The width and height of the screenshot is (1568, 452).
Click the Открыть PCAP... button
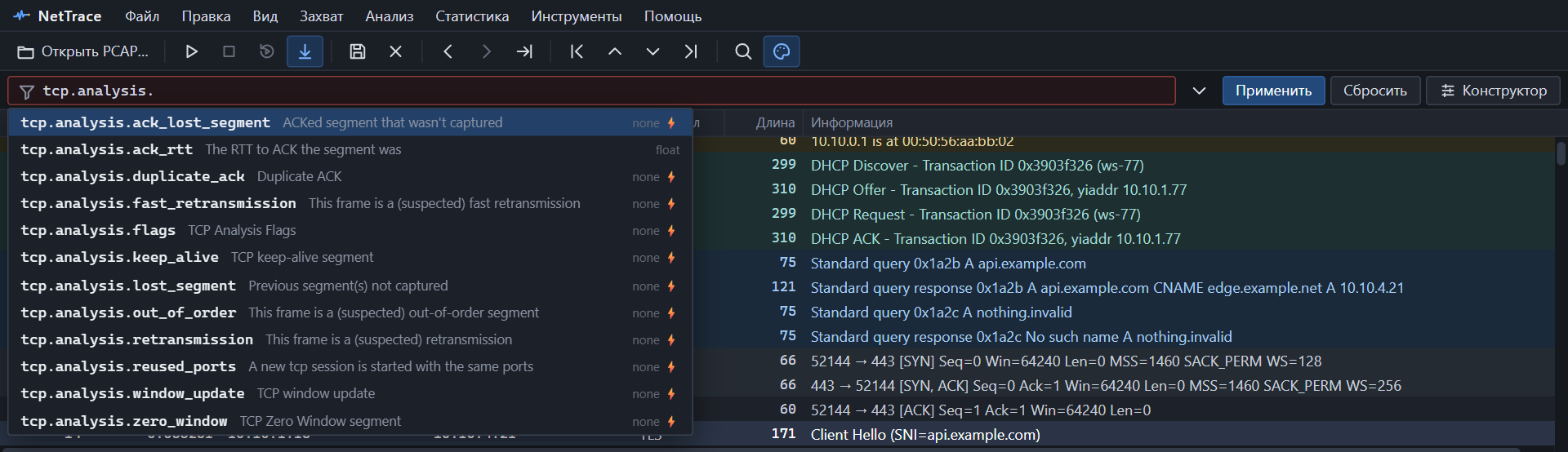83,51
